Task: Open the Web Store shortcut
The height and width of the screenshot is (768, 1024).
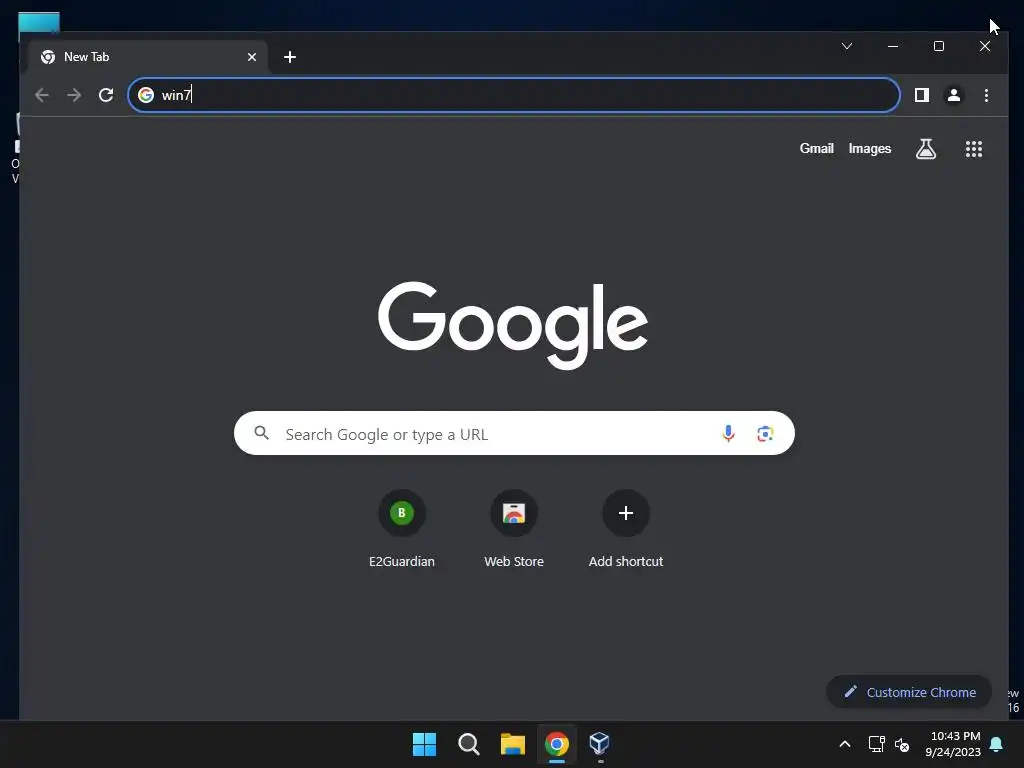Action: coord(514,528)
